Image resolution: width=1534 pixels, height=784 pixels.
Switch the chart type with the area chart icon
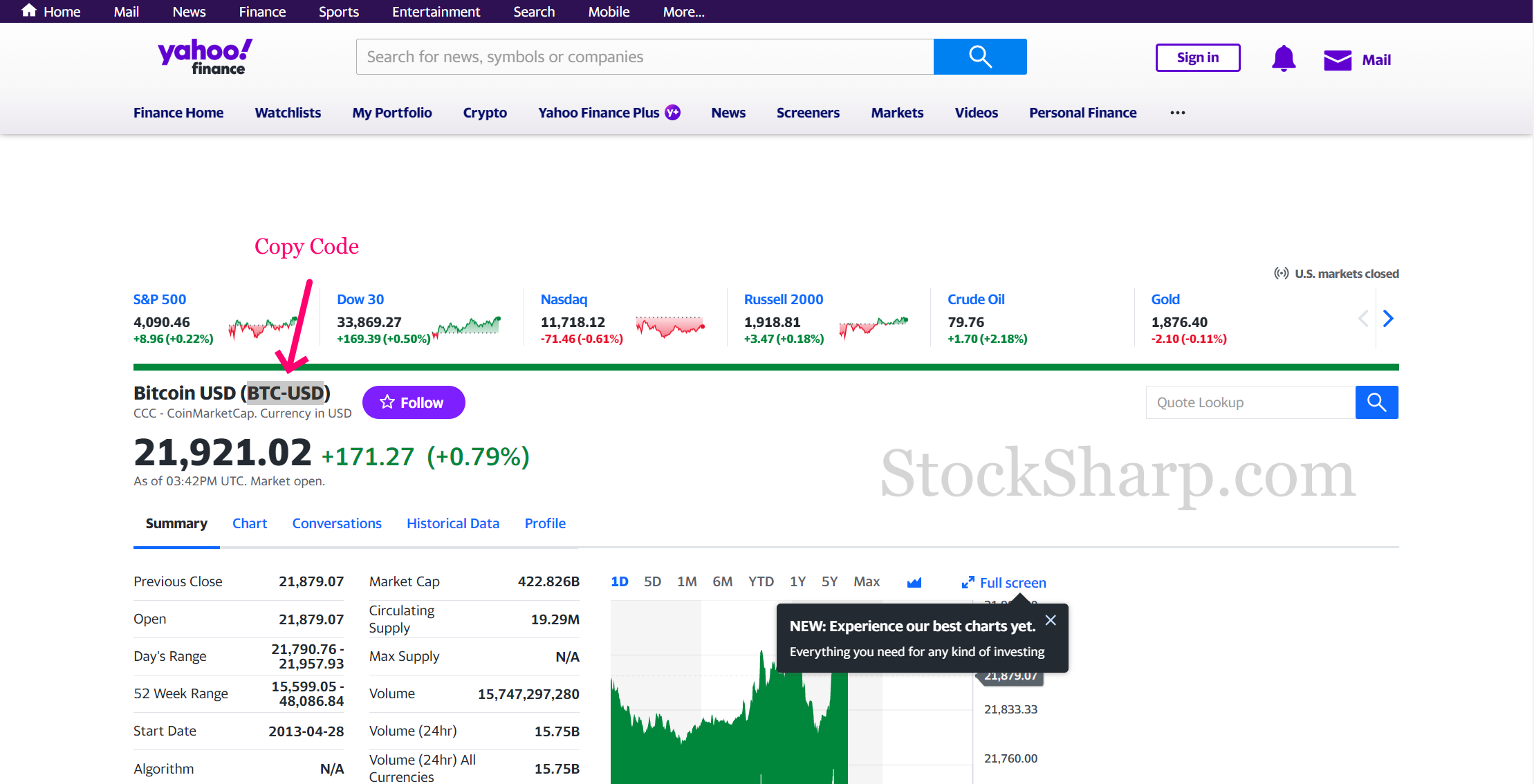[x=914, y=582]
